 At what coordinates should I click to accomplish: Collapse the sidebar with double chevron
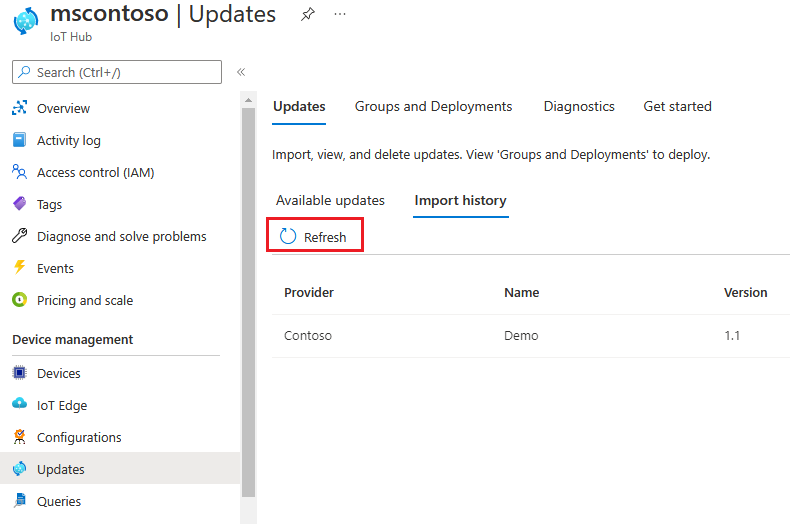pyautogui.click(x=241, y=72)
